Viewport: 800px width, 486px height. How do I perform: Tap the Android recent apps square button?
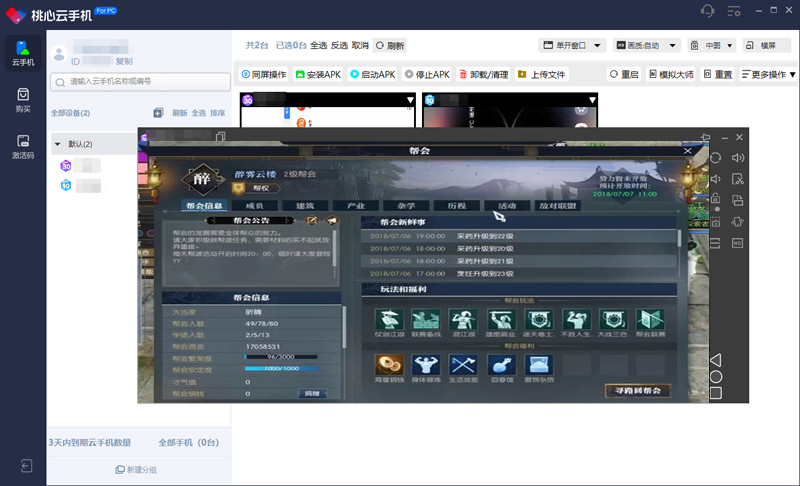[x=716, y=393]
